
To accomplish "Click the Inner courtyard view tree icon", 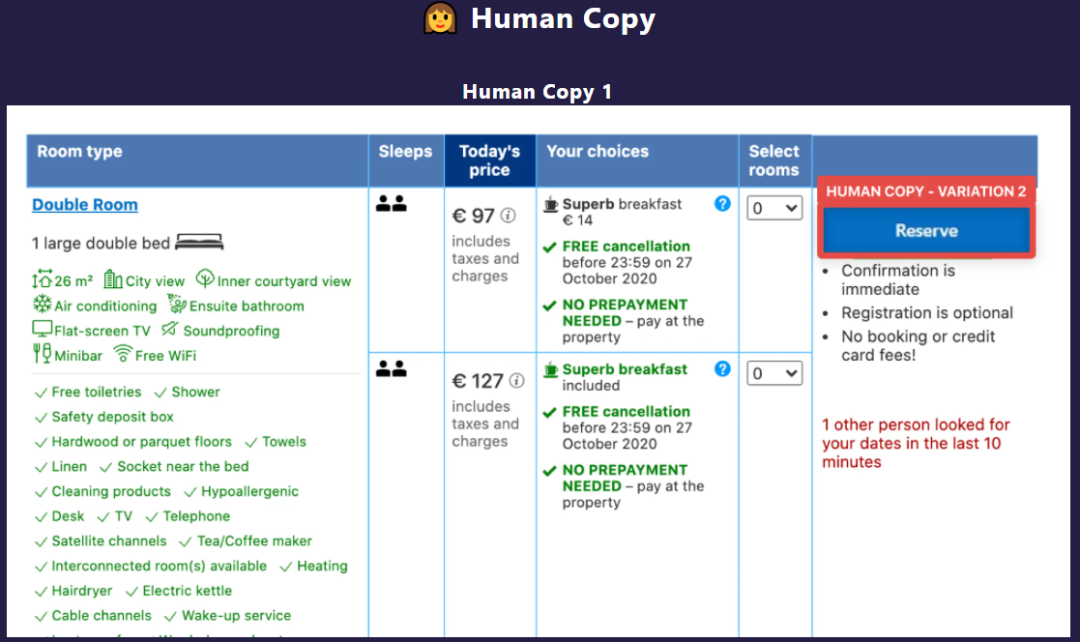I will [205, 279].
